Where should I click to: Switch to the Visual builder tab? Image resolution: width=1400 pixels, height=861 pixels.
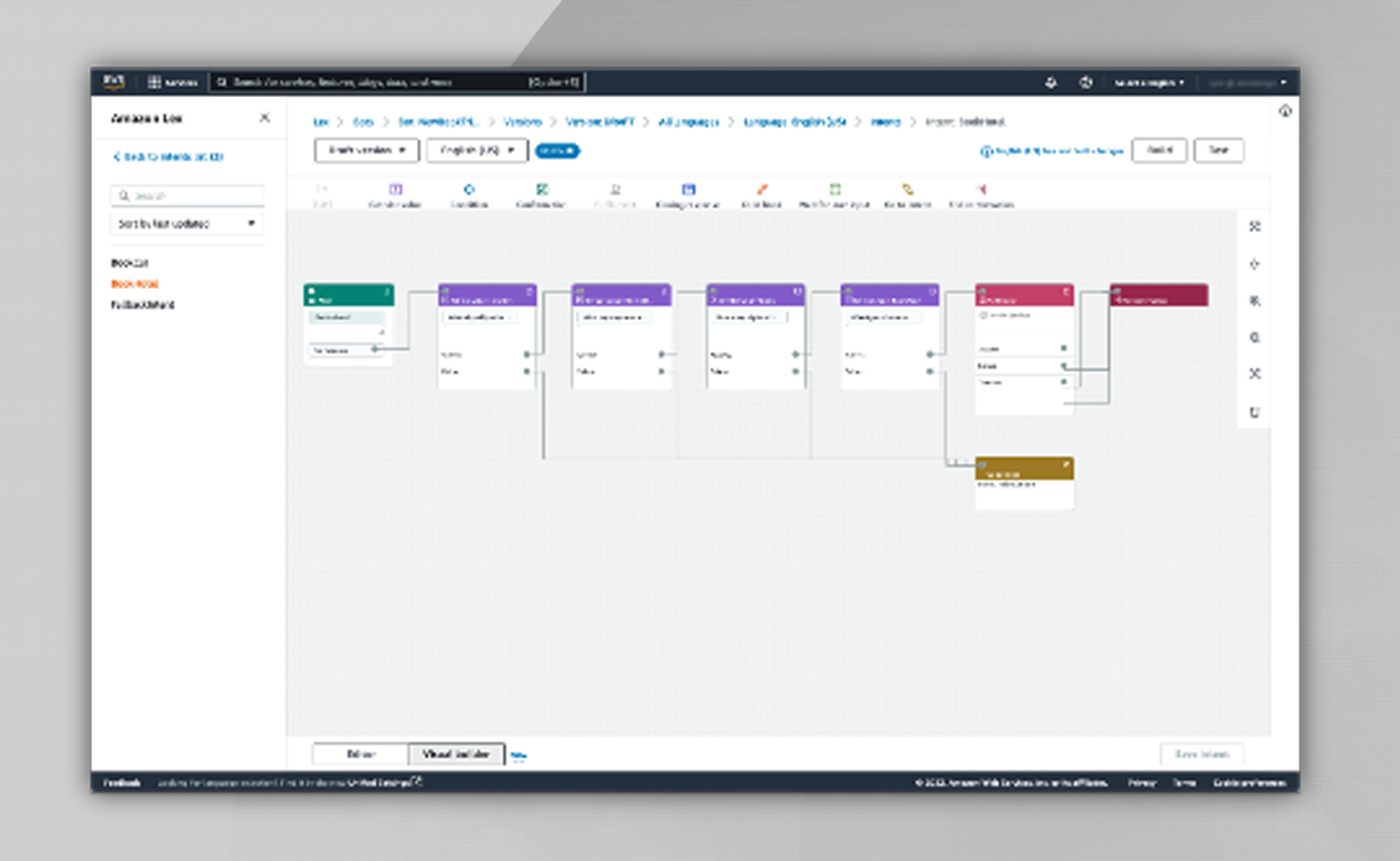coord(456,754)
